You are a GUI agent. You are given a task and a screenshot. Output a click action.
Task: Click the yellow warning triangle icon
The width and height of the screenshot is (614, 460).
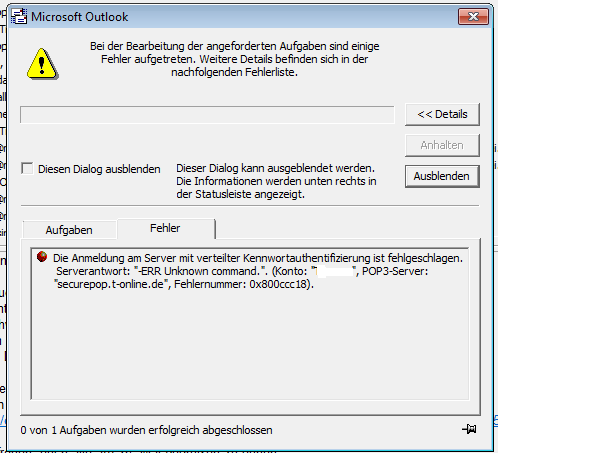43,64
